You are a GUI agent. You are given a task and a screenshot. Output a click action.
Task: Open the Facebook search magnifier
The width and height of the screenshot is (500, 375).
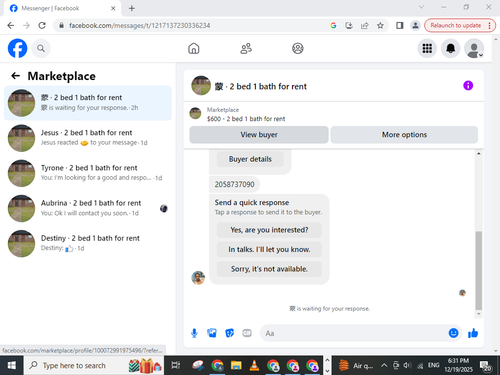coord(41,49)
